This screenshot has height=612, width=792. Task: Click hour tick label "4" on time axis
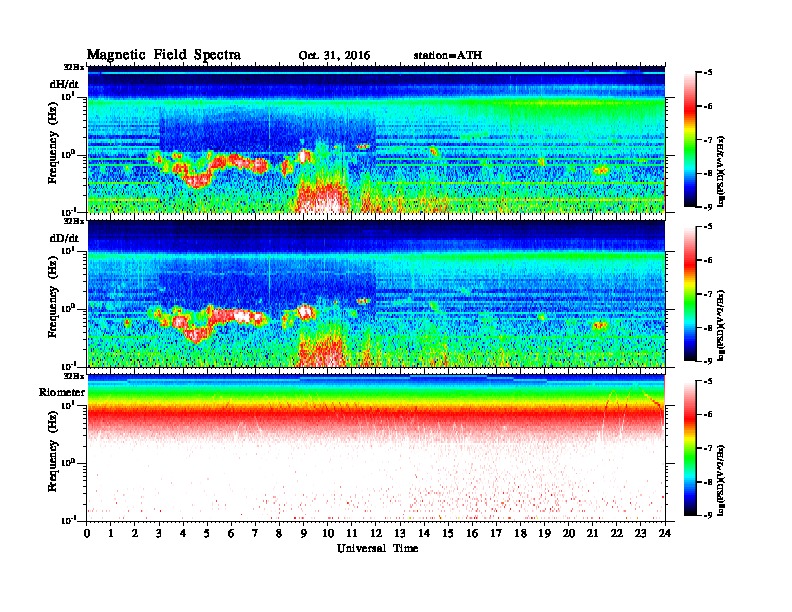click(183, 534)
